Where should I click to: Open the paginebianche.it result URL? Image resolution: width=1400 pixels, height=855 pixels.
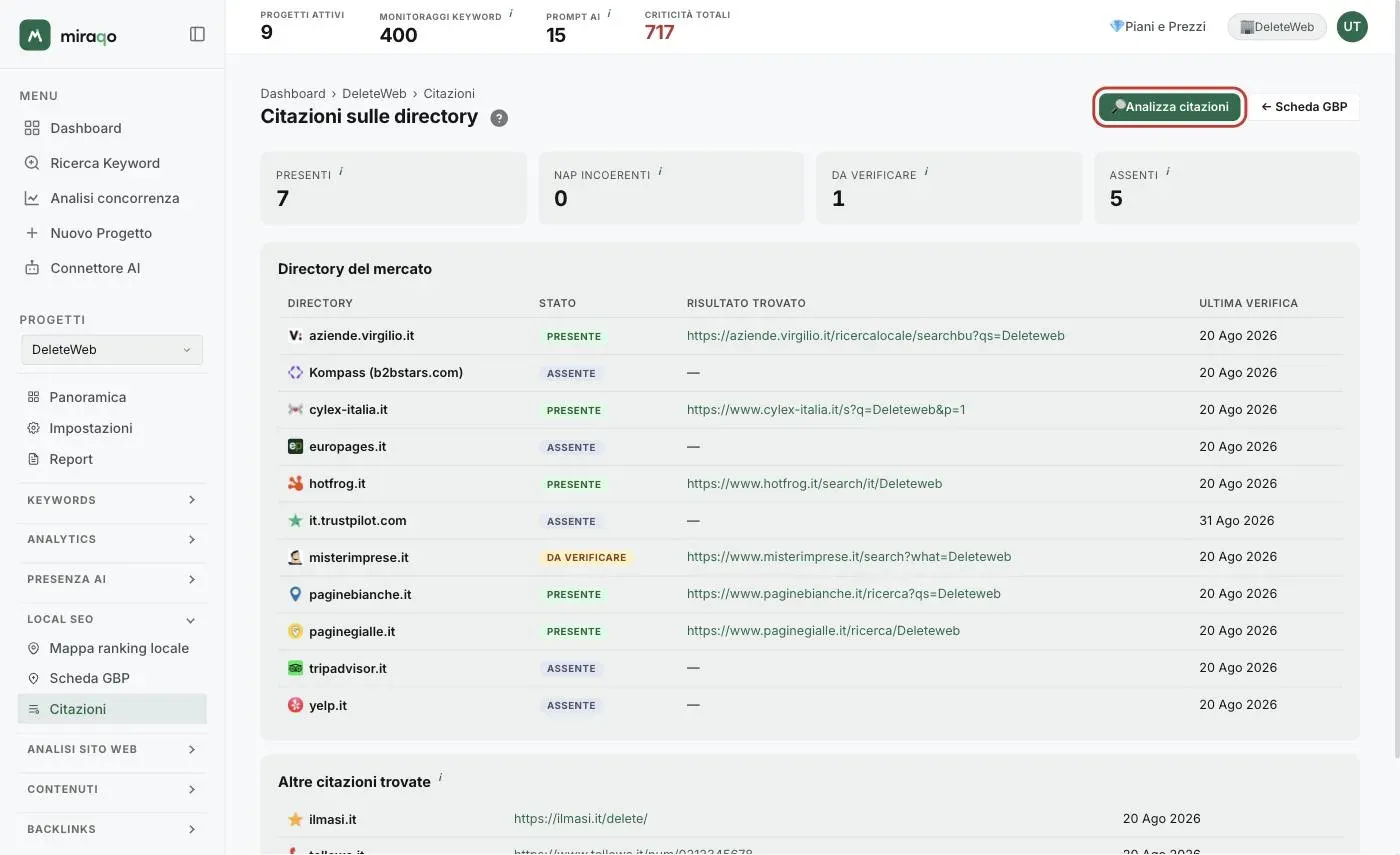(x=844, y=594)
